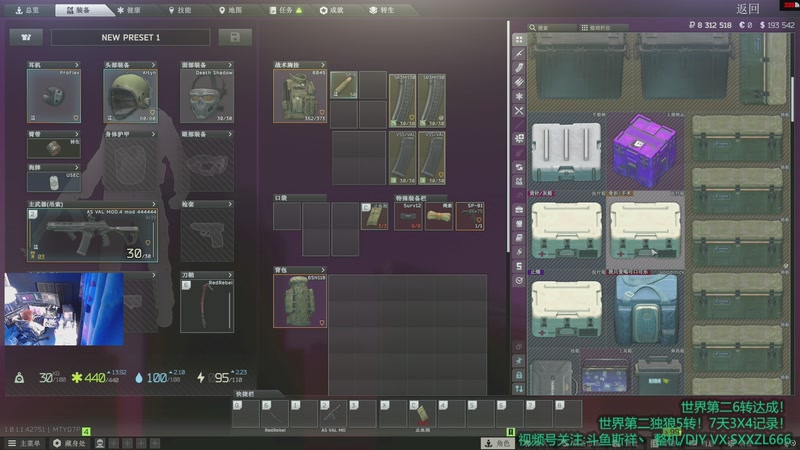The height and width of the screenshot is (450, 800).
Task: Click the equipment panel vertical scrollbar
Action: (508, 137)
